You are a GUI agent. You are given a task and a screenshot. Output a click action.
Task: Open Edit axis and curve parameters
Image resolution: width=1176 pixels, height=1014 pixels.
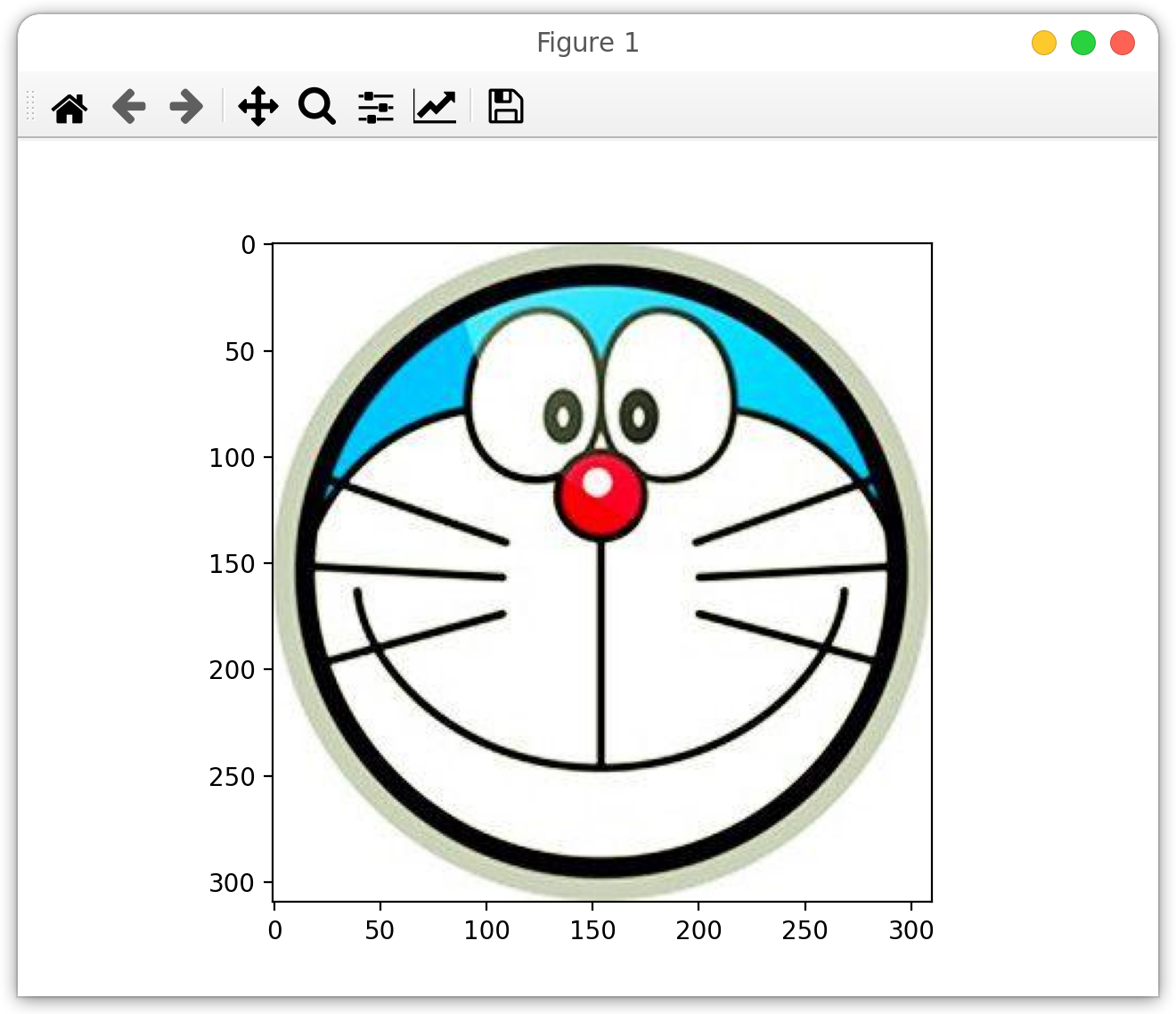click(435, 107)
